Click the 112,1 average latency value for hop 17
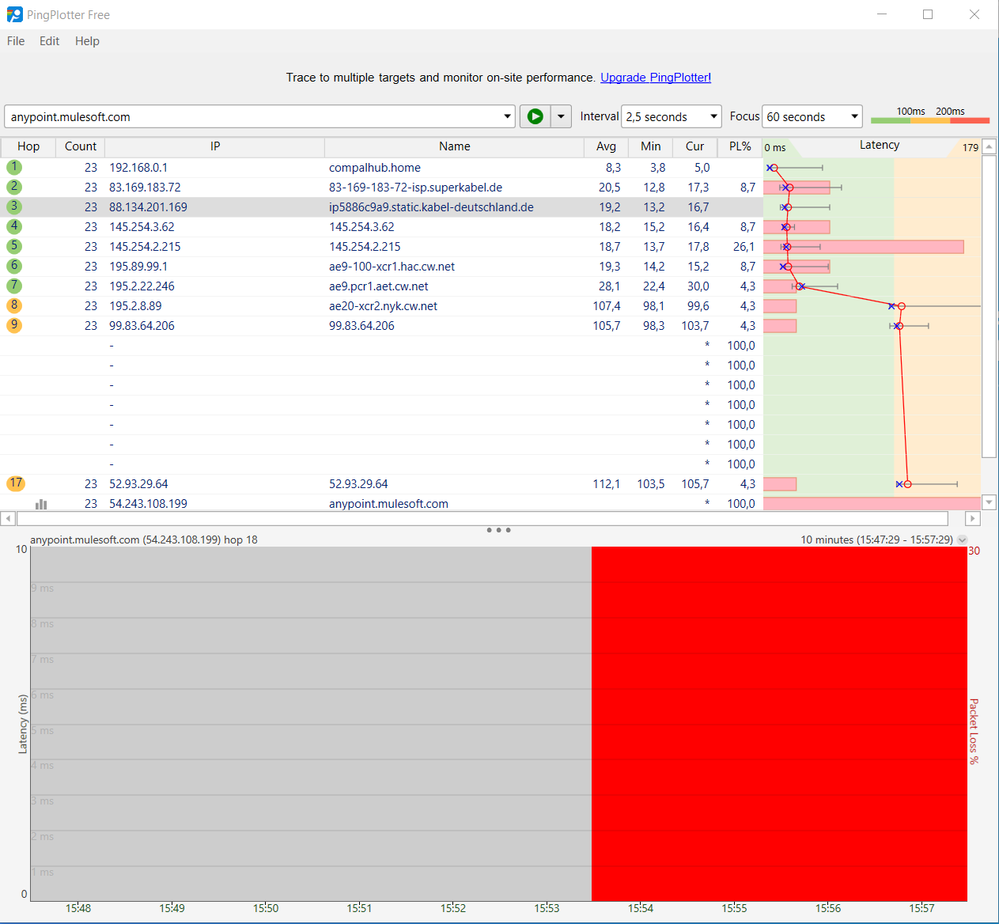 tap(606, 484)
